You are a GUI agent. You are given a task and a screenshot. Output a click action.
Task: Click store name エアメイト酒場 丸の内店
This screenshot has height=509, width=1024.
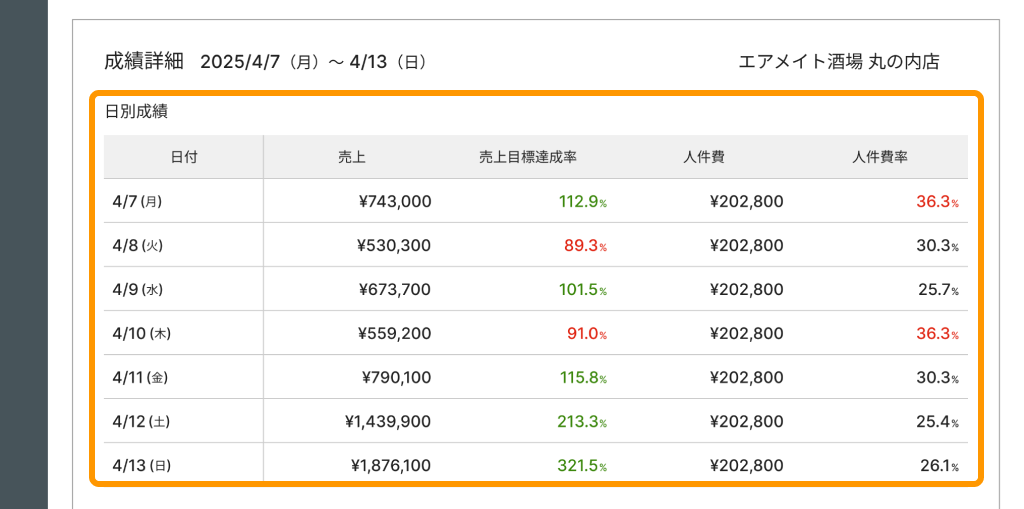pos(839,62)
